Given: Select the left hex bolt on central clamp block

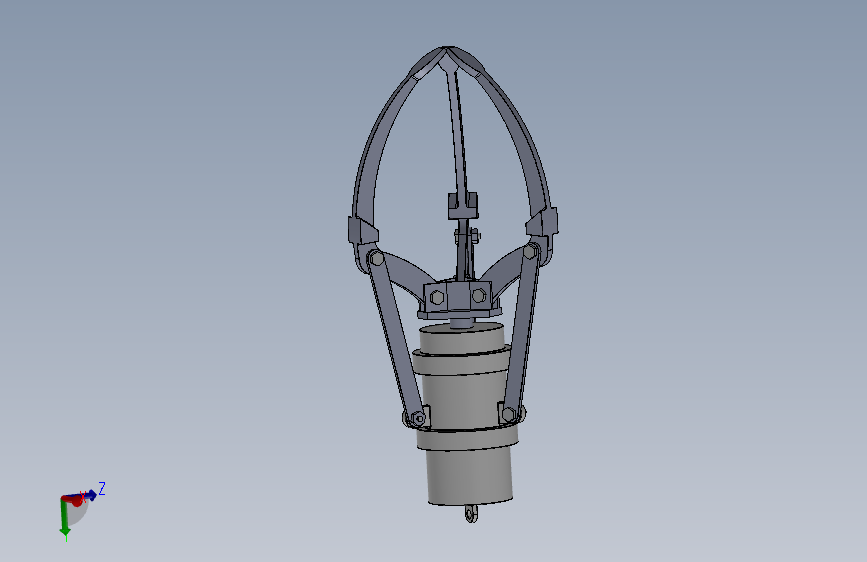Looking at the screenshot, I should click(437, 298).
